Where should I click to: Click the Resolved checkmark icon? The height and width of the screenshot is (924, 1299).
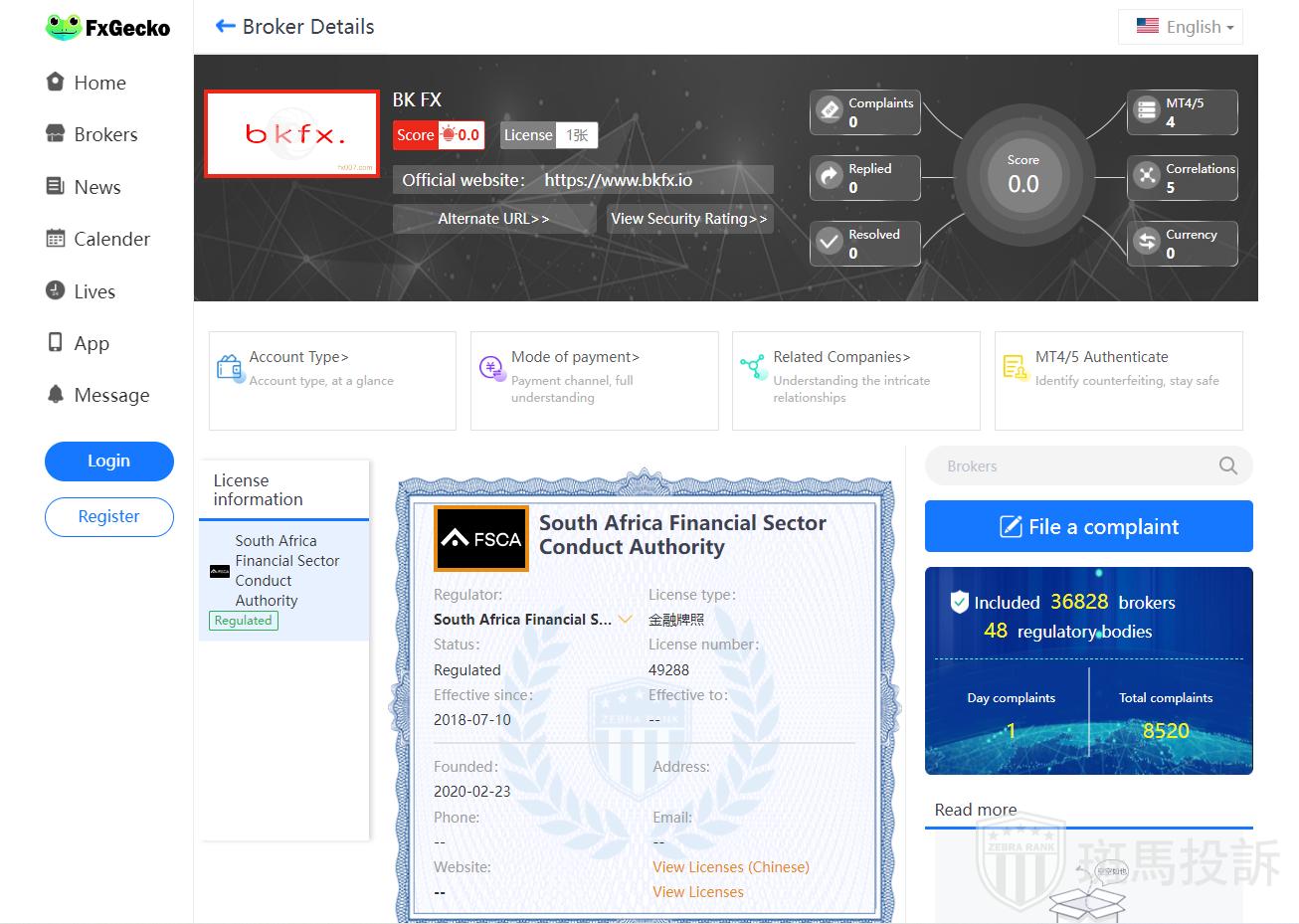pyautogui.click(x=829, y=242)
